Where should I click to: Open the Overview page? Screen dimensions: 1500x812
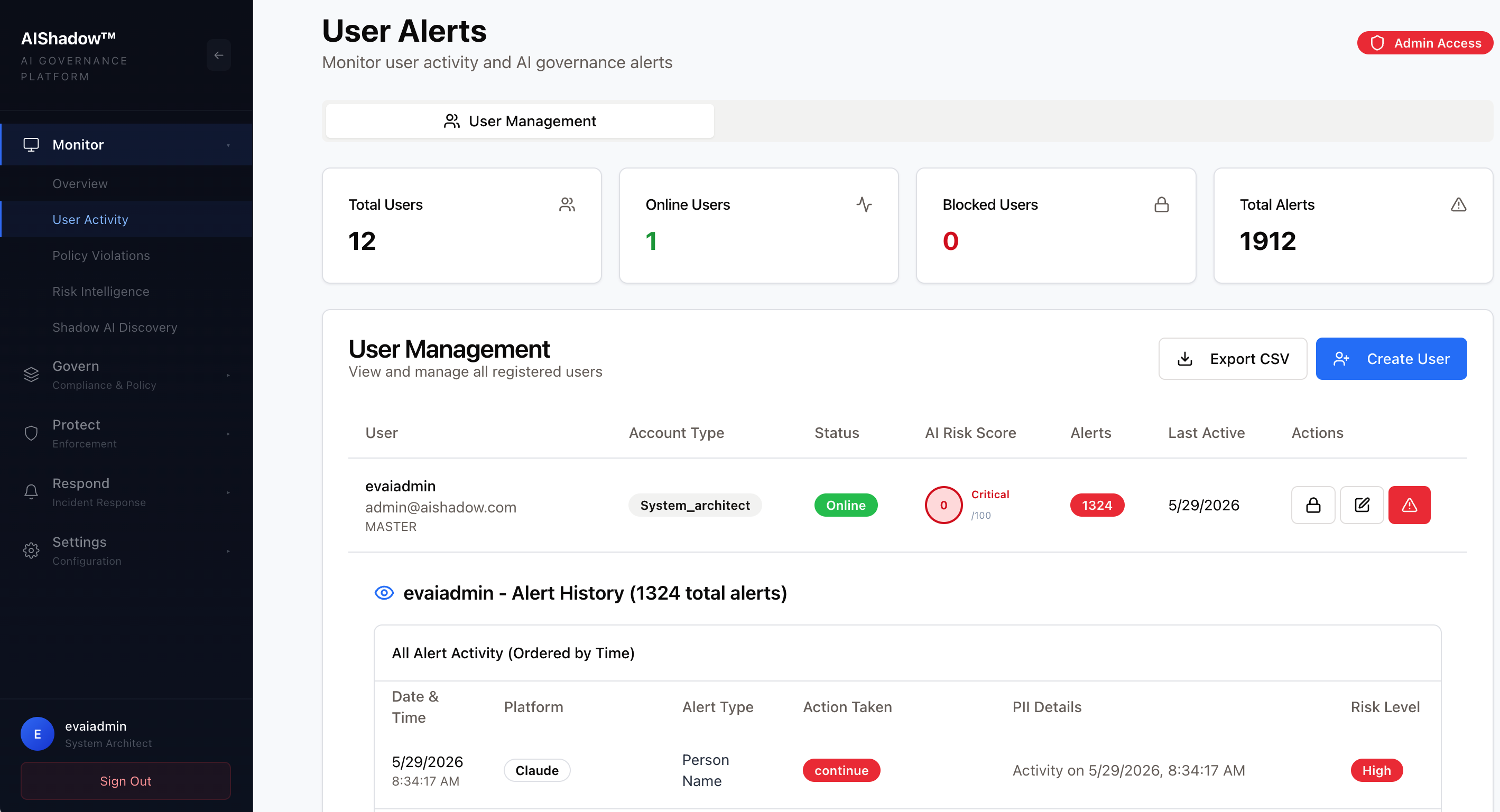click(x=80, y=183)
